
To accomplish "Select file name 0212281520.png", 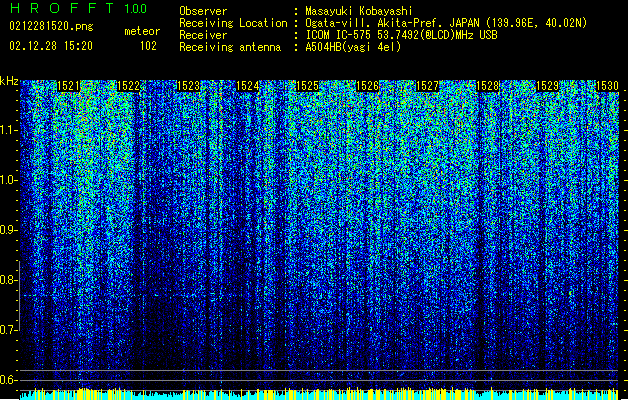I will (51, 27).
